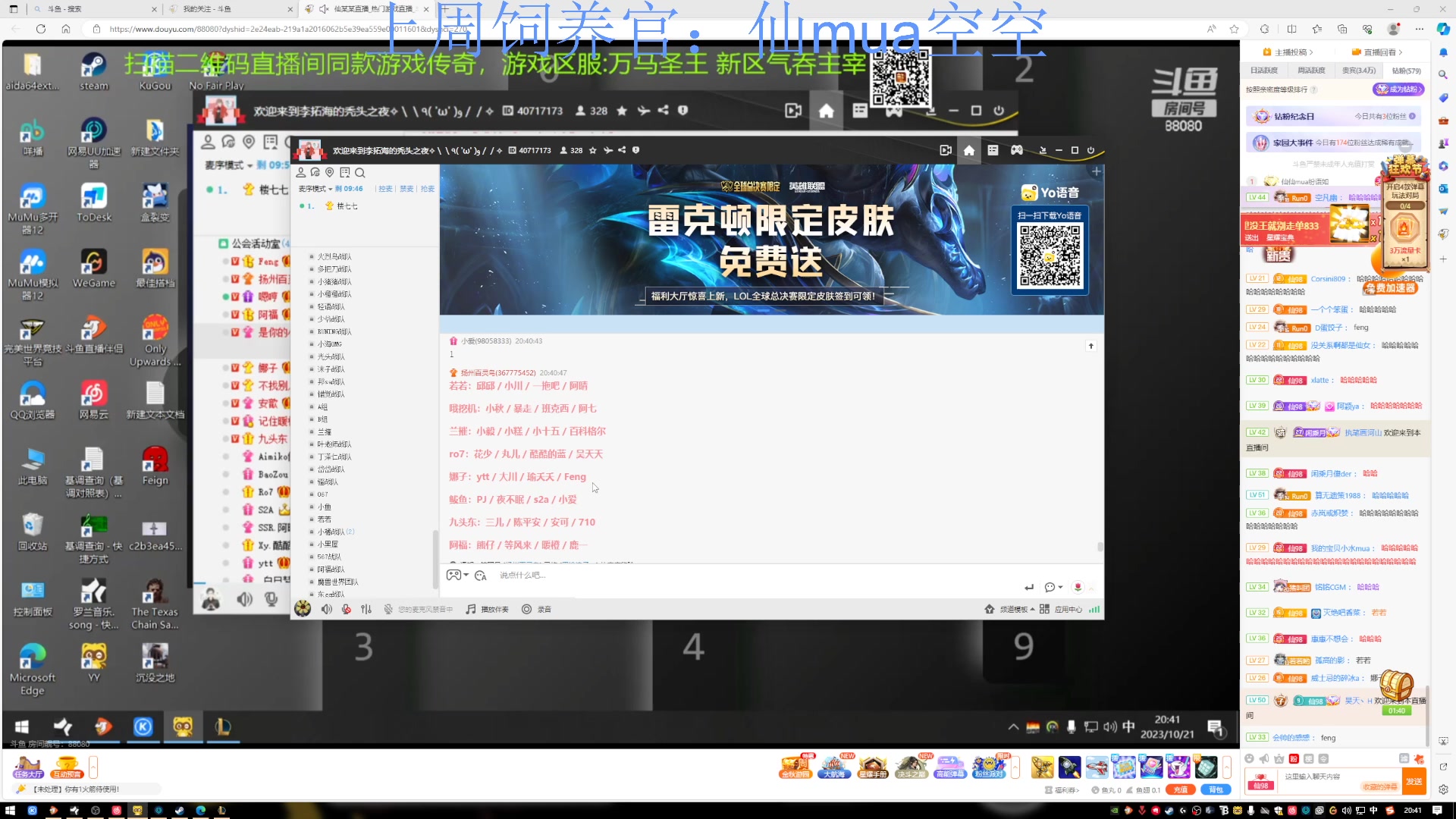The width and height of the screenshot is (1456, 819).
Task: Expand 频道模板 channel template menu
Action: click(x=1009, y=609)
